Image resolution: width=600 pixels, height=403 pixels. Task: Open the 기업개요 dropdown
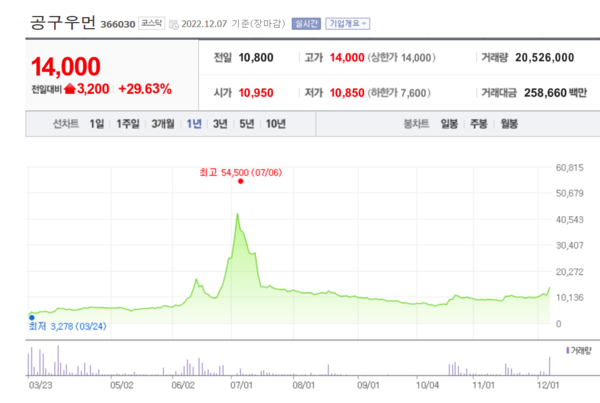click(x=347, y=24)
